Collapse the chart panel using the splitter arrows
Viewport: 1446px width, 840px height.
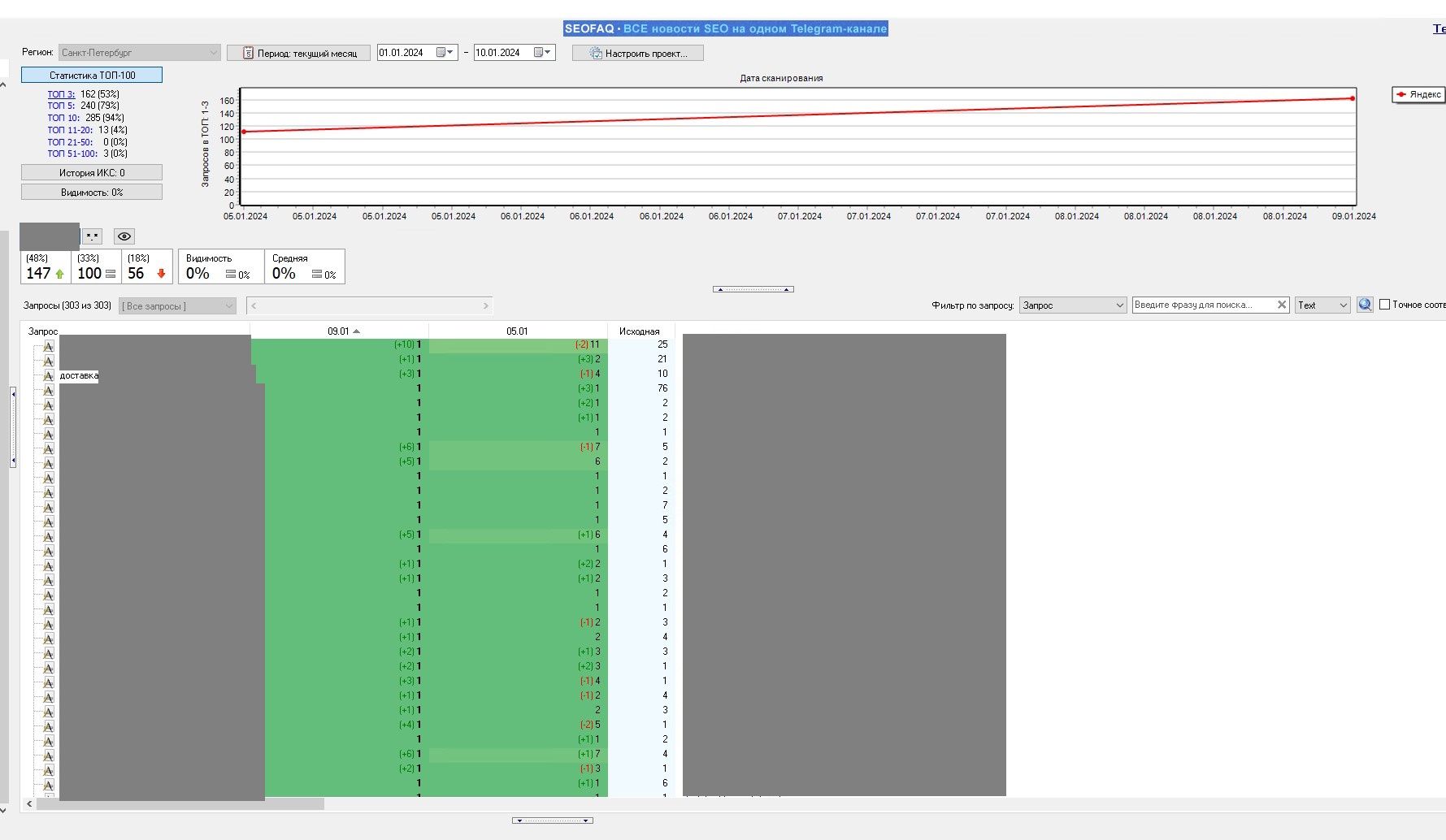click(x=753, y=289)
